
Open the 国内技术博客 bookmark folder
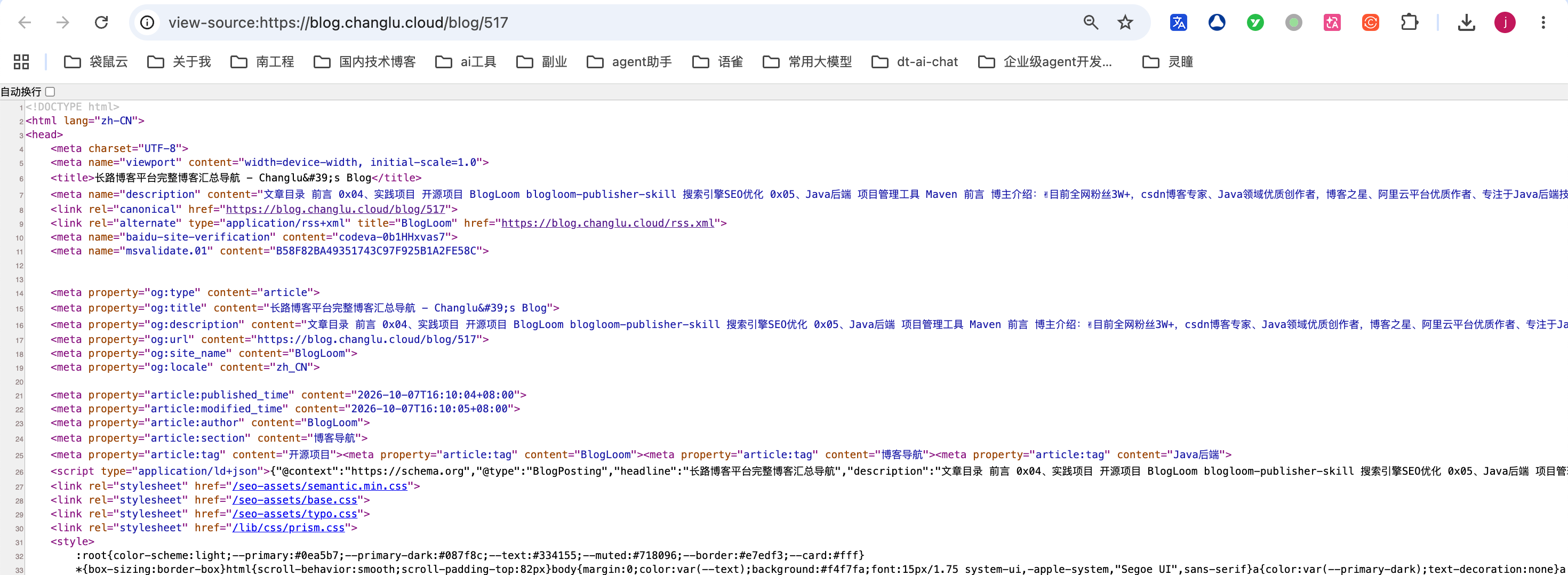(365, 61)
